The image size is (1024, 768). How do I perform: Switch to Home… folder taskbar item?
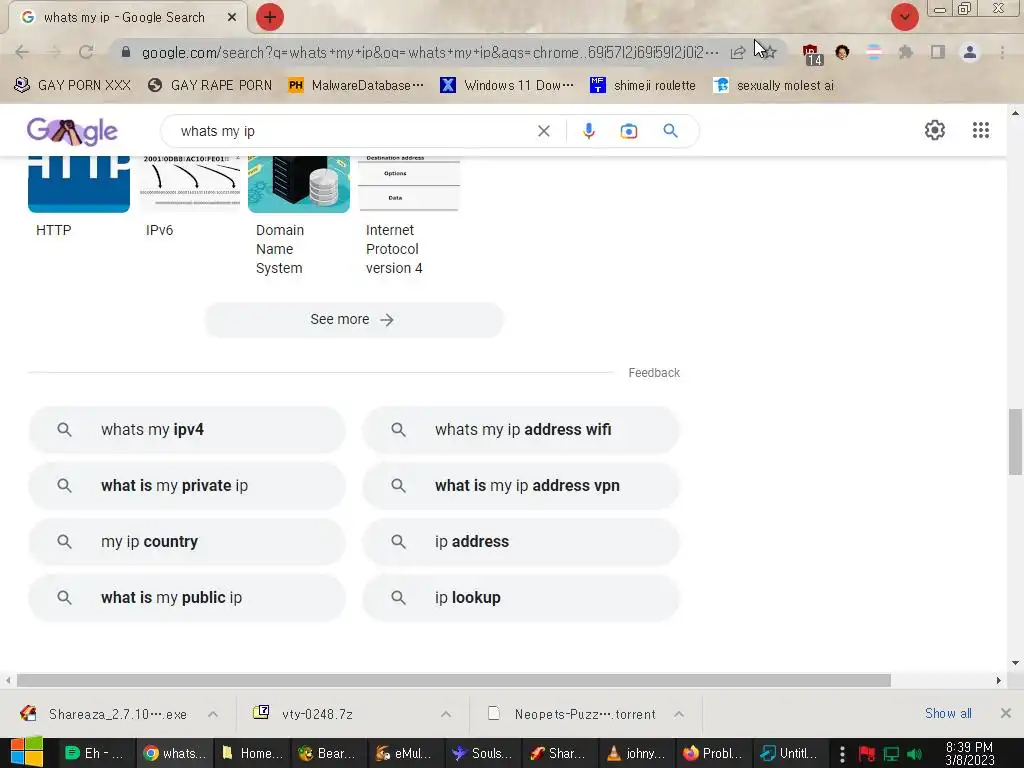tap(253, 753)
